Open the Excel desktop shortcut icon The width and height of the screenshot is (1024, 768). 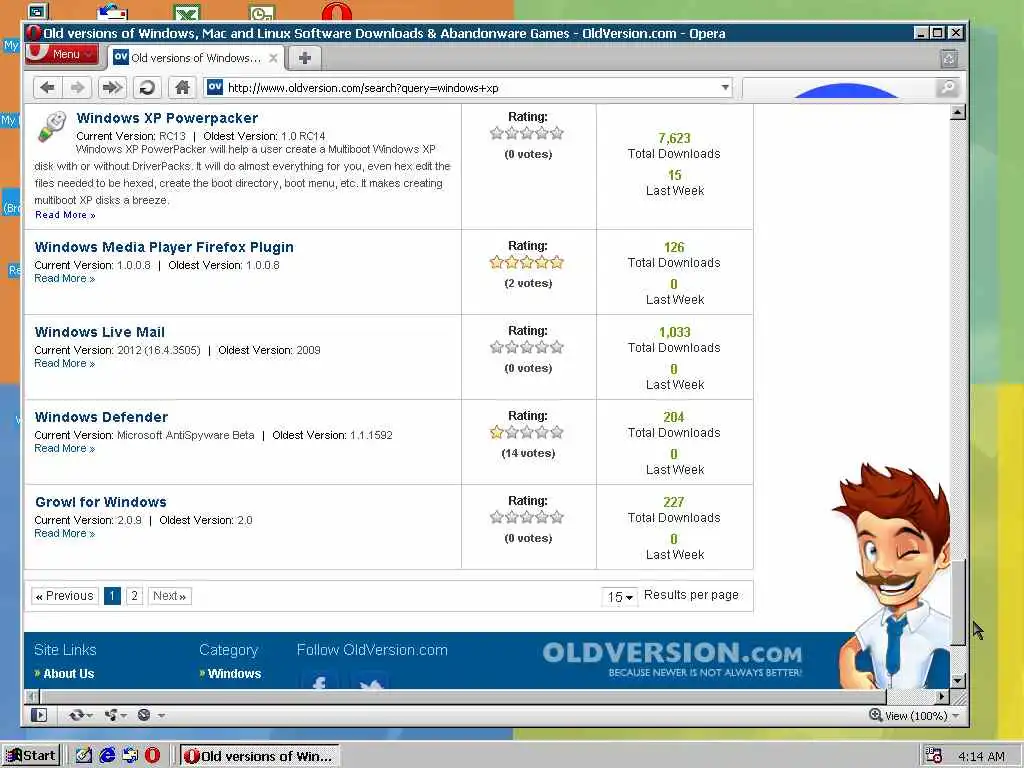(x=187, y=12)
